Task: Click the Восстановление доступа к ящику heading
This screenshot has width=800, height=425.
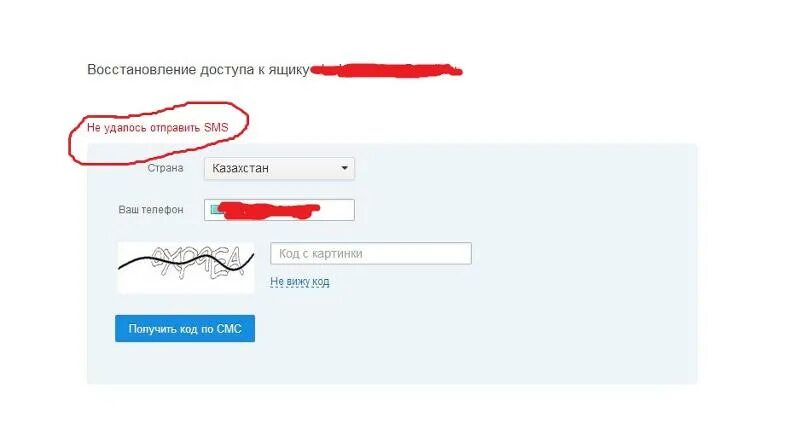Action: (x=198, y=70)
